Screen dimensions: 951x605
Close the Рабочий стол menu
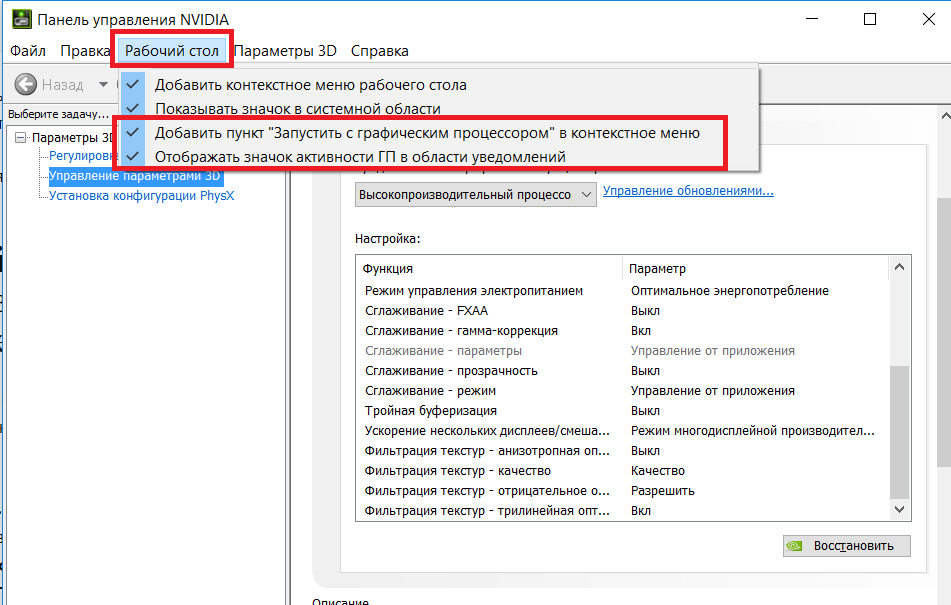tap(172, 51)
